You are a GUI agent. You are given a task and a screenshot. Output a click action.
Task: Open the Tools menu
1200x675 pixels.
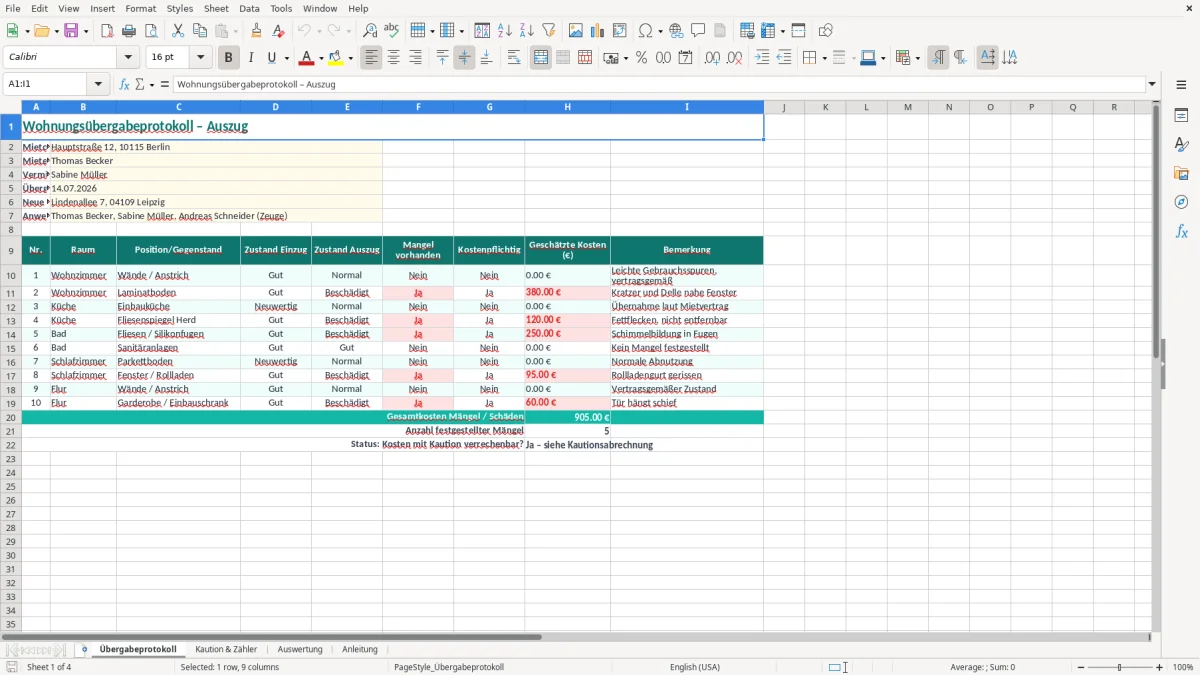[x=281, y=8]
